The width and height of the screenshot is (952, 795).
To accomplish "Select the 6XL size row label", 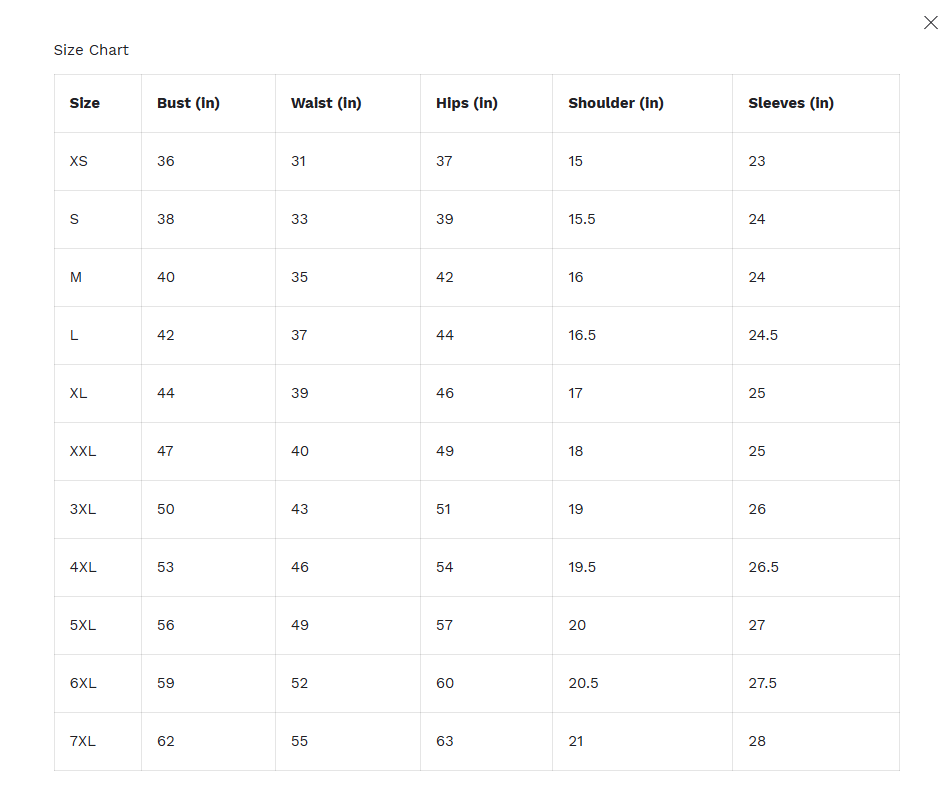I will pyautogui.click(x=83, y=683).
